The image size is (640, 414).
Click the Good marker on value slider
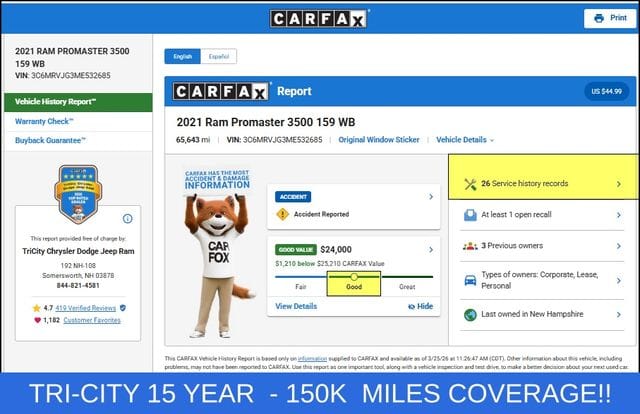tap(354, 276)
